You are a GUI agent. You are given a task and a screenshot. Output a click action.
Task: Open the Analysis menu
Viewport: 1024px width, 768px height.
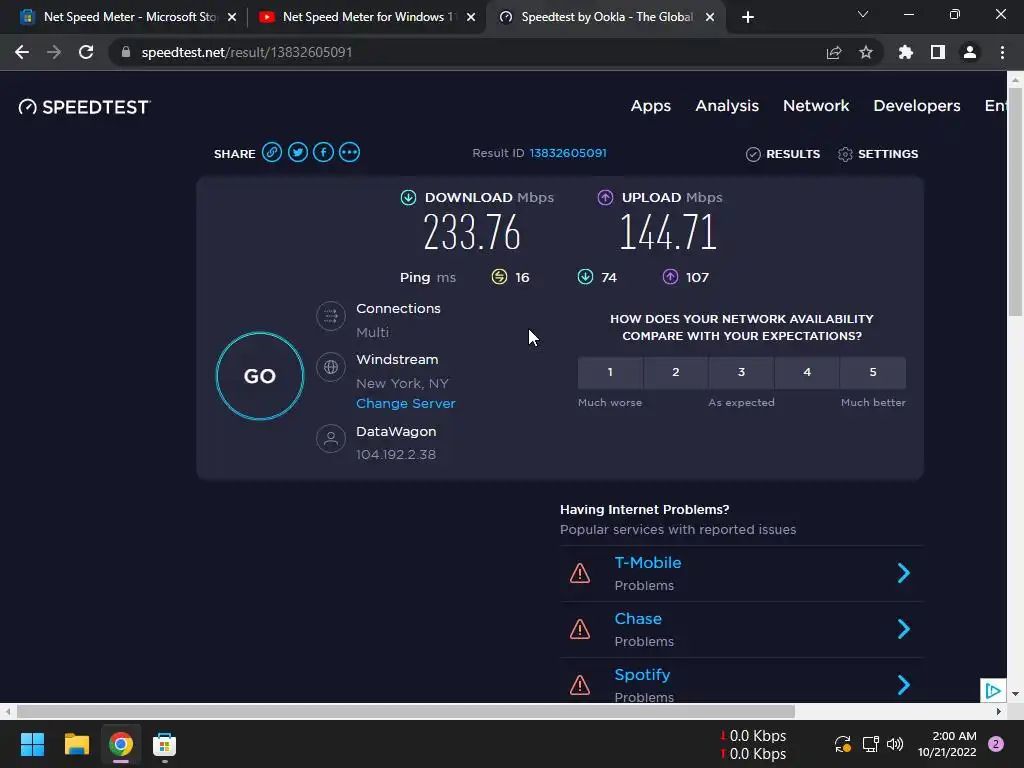pos(727,106)
